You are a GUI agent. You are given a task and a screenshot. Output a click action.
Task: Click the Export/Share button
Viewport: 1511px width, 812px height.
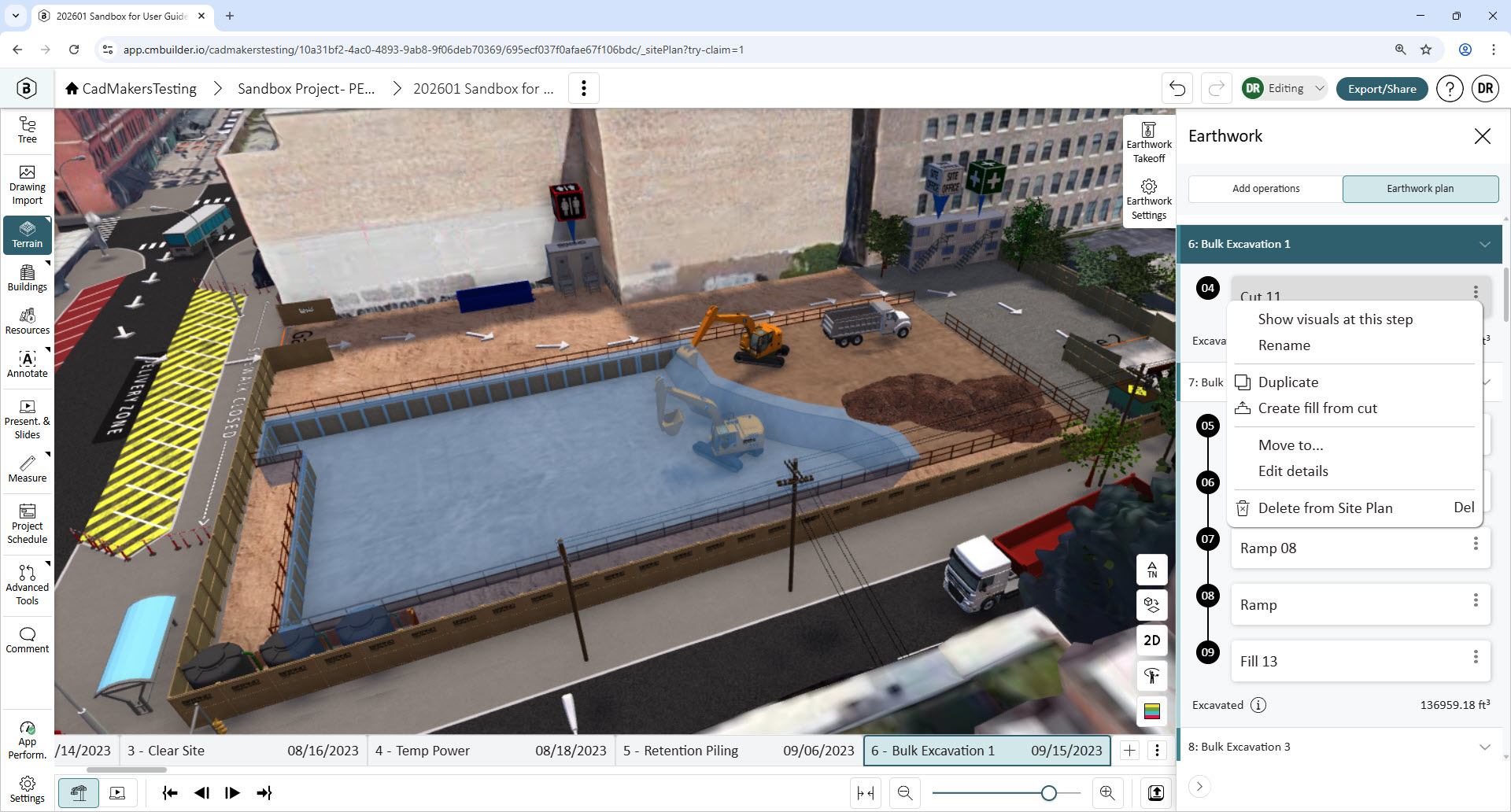(1382, 89)
